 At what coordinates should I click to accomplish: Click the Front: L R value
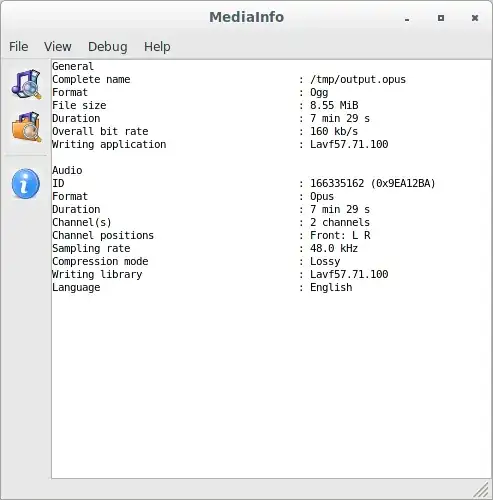click(x=340, y=235)
